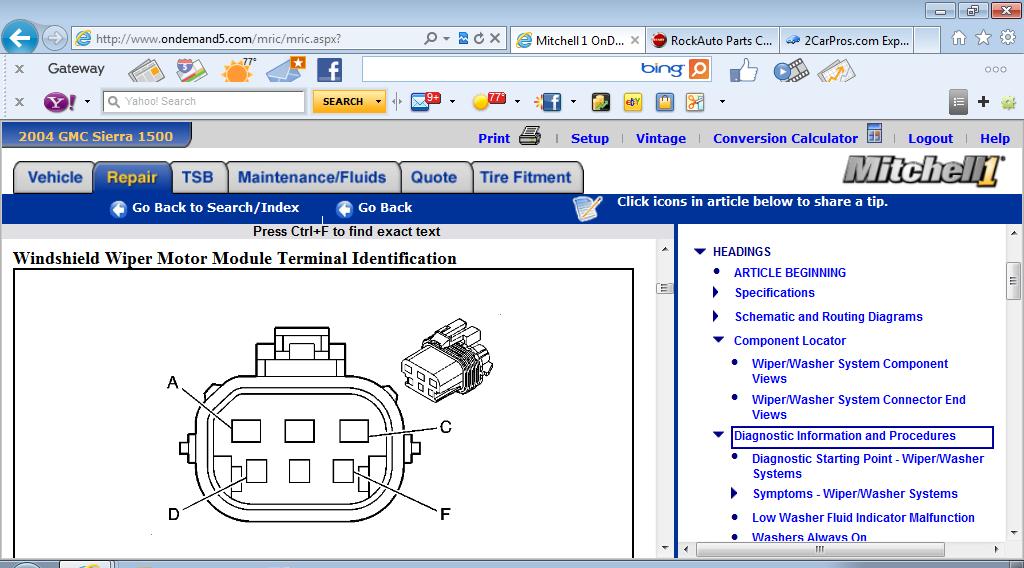This screenshot has width=1024, height=568.
Task: Click the Print link
Action: [x=494, y=138]
